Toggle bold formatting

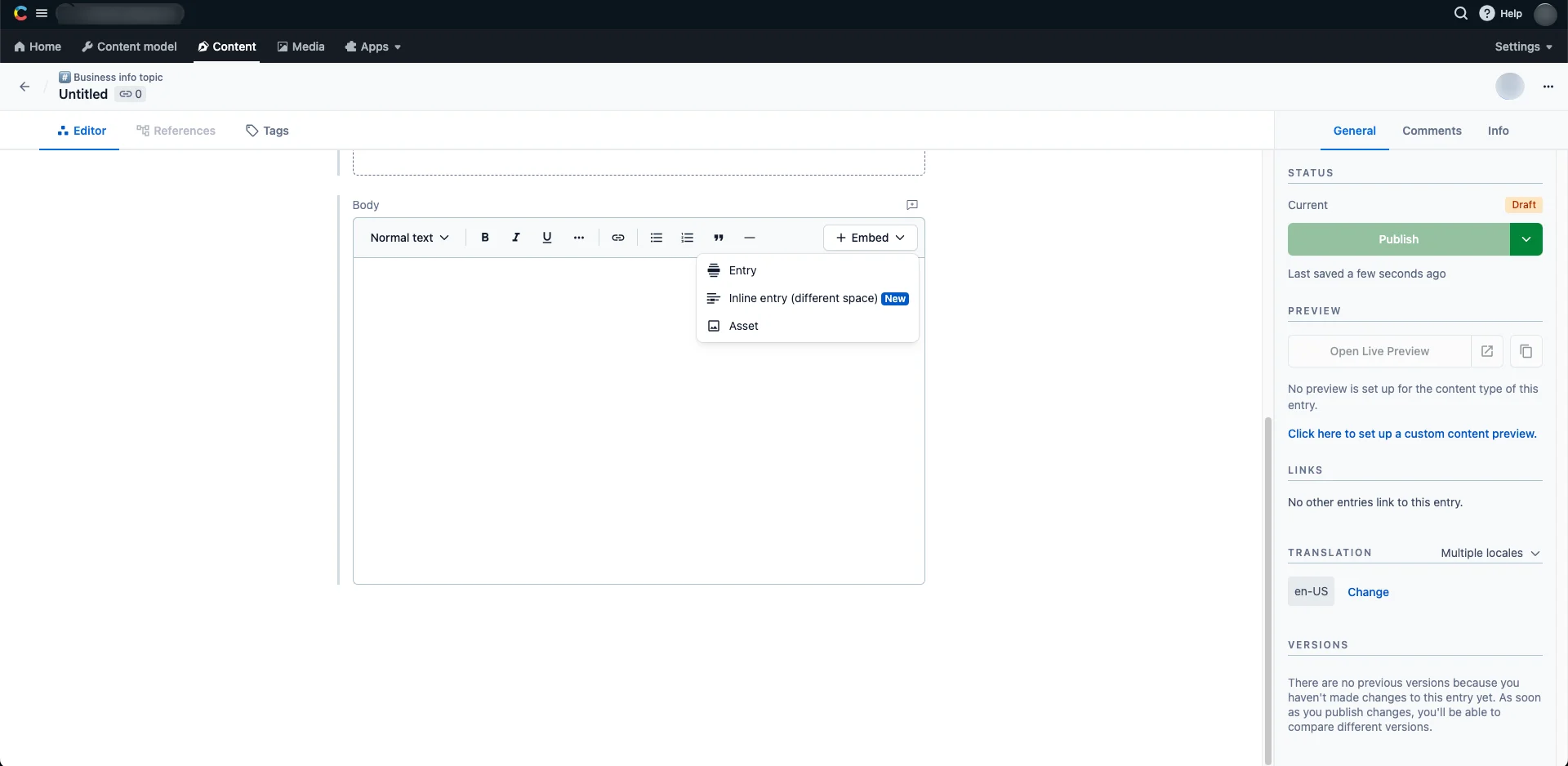(x=485, y=238)
